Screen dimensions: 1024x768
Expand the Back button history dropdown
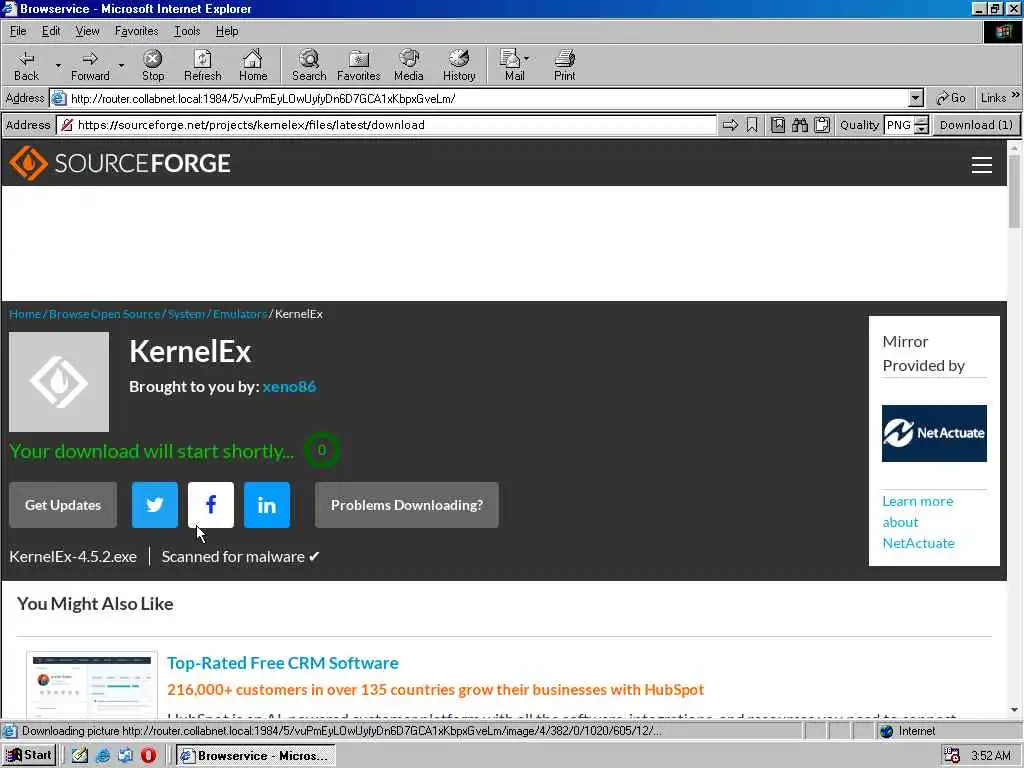(x=57, y=66)
